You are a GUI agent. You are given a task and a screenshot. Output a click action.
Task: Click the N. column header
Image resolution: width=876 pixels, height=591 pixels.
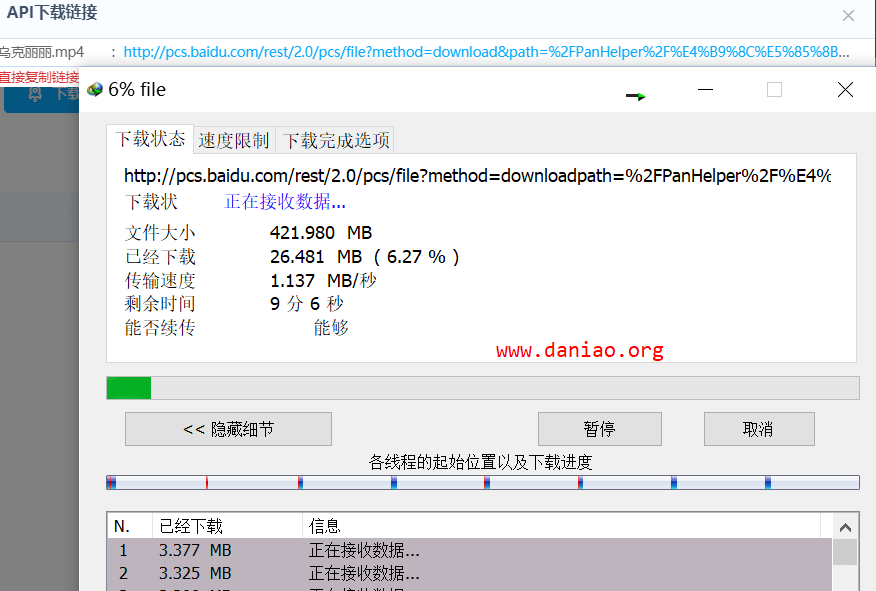tap(130, 526)
